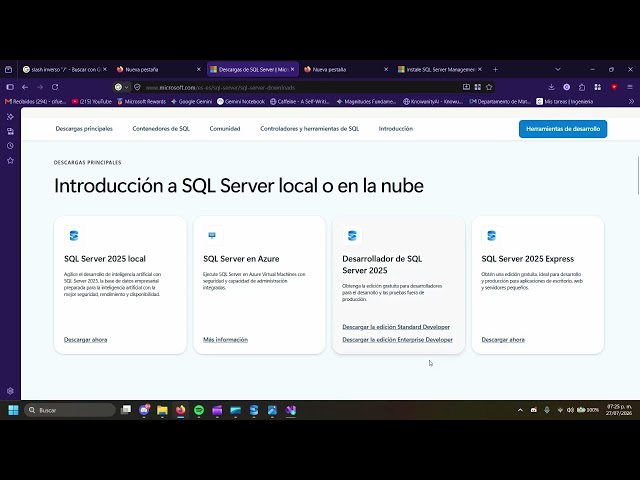This screenshot has height=480, width=640.
Task: Open 'Controladores y herramientas de SQL' nav item
Action: click(x=309, y=129)
